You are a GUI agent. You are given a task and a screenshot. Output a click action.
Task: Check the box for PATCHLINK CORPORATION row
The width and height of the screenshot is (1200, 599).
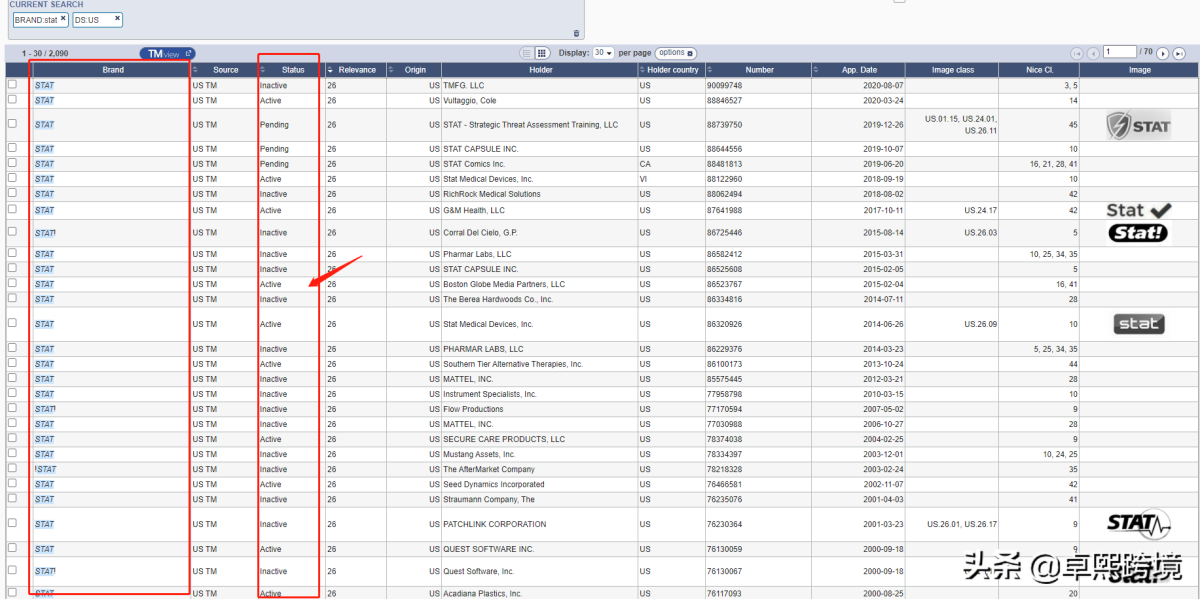[13, 523]
